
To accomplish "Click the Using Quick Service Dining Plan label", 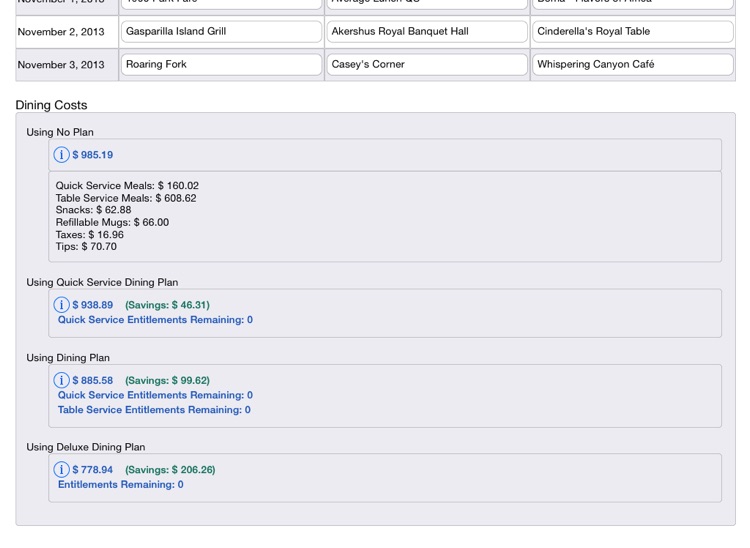I will tap(102, 283).
